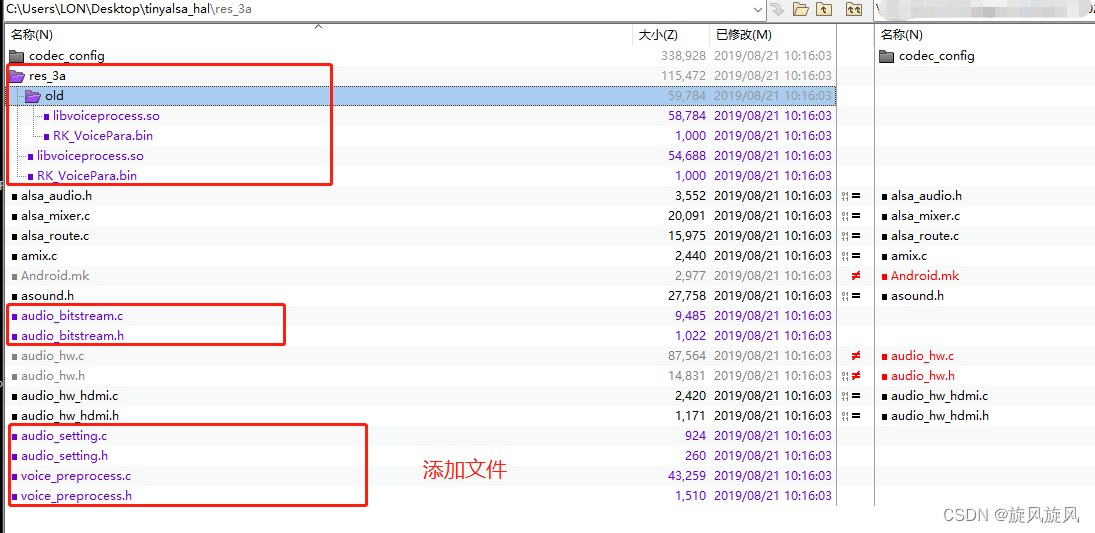Click the equals indicator on the audio_hw_hdmi.c row
The width and height of the screenshot is (1095, 533).
click(855, 396)
